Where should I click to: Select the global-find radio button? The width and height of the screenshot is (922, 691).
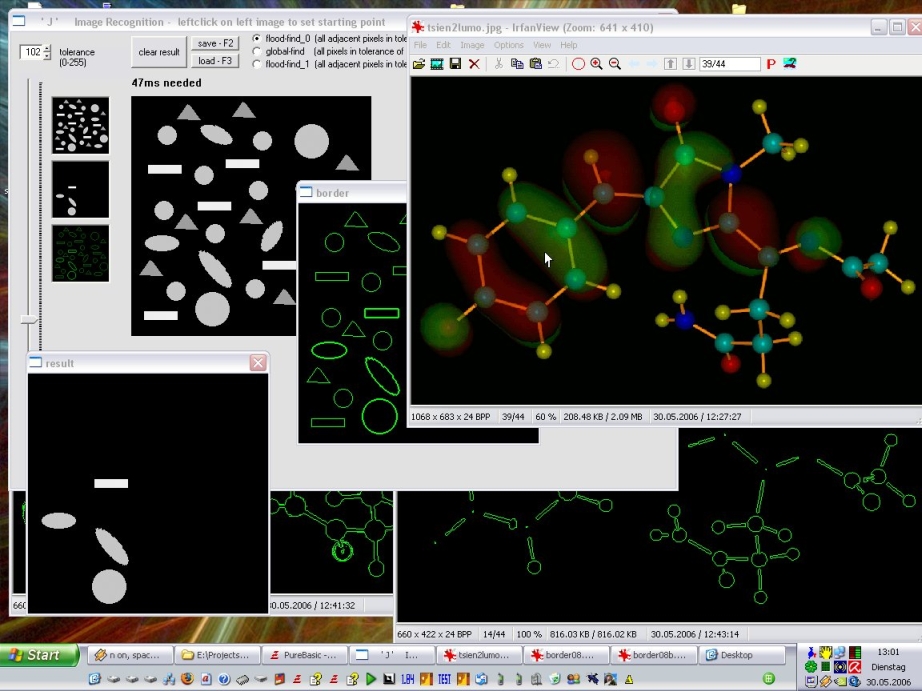256,52
